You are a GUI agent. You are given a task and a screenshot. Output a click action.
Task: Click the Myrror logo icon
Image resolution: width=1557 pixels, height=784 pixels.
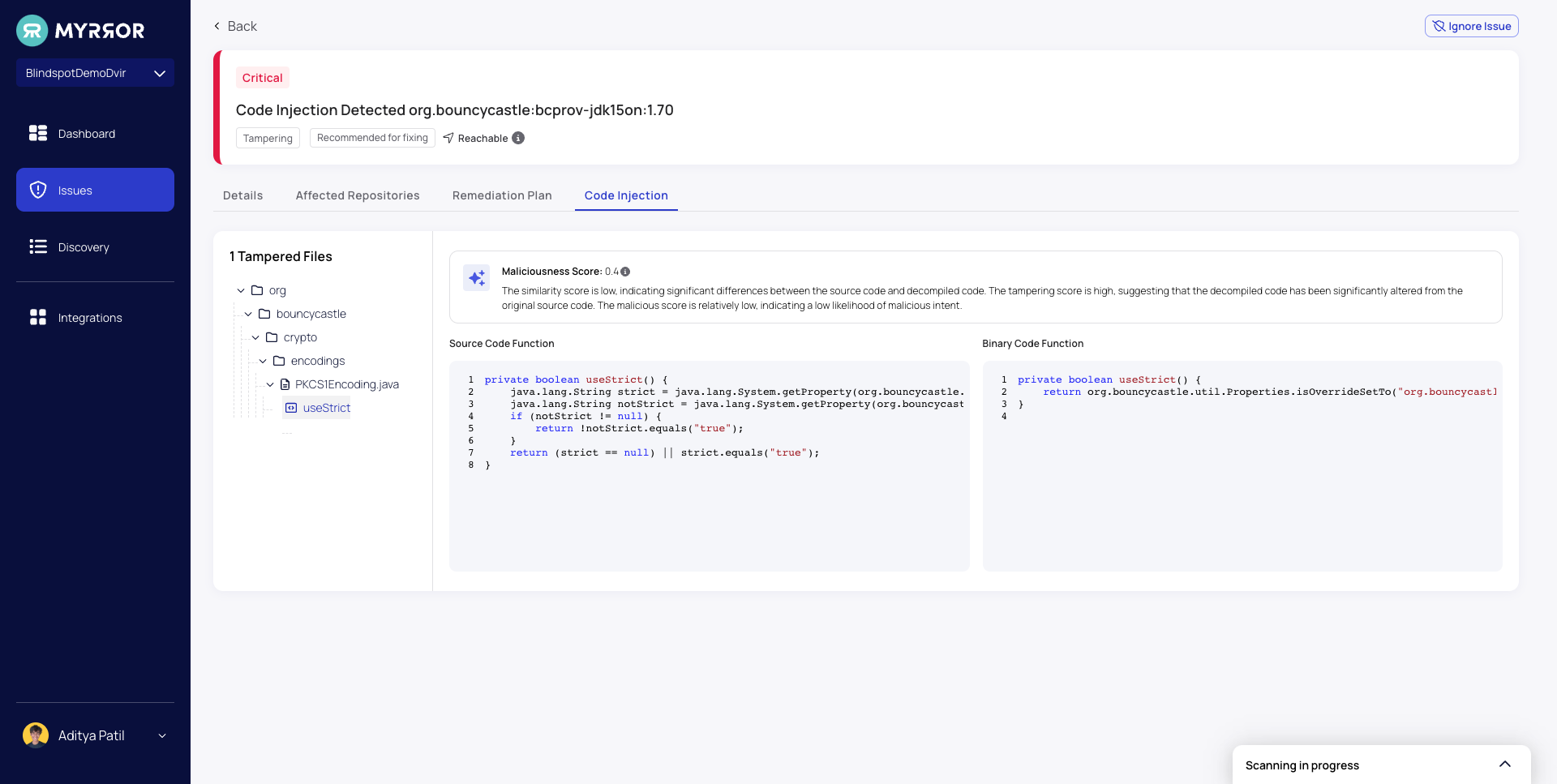tap(32, 31)
